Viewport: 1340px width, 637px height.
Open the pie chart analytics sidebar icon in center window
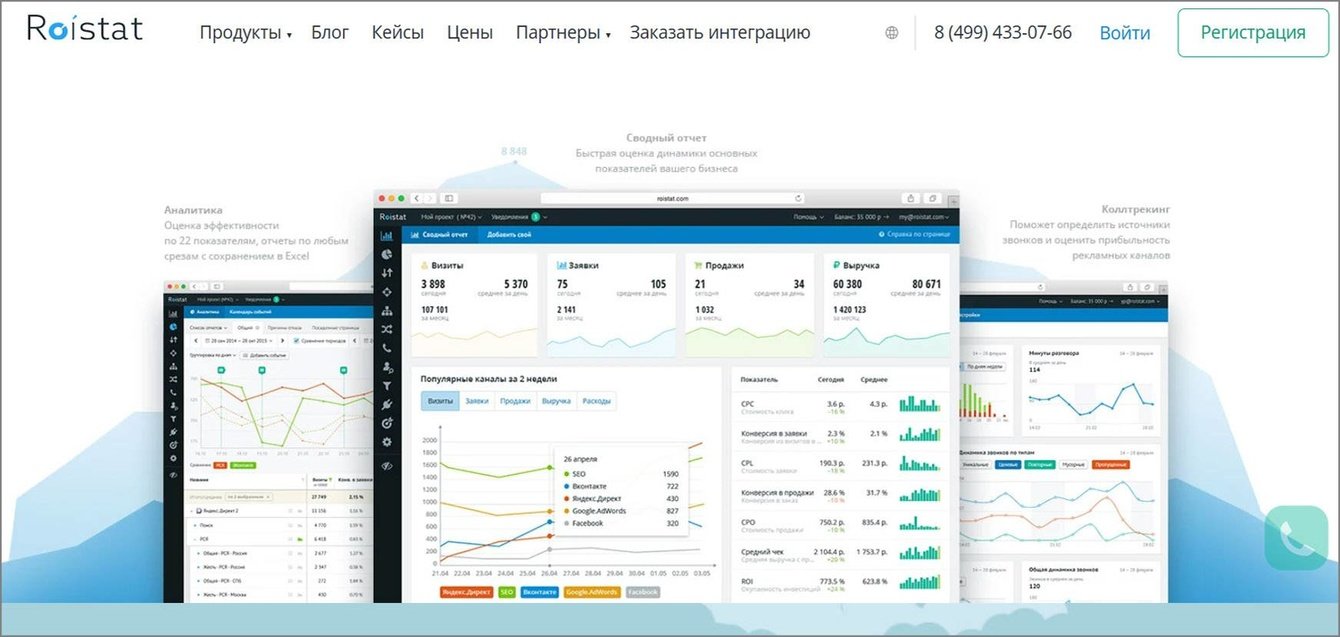[x=387, y=254]
